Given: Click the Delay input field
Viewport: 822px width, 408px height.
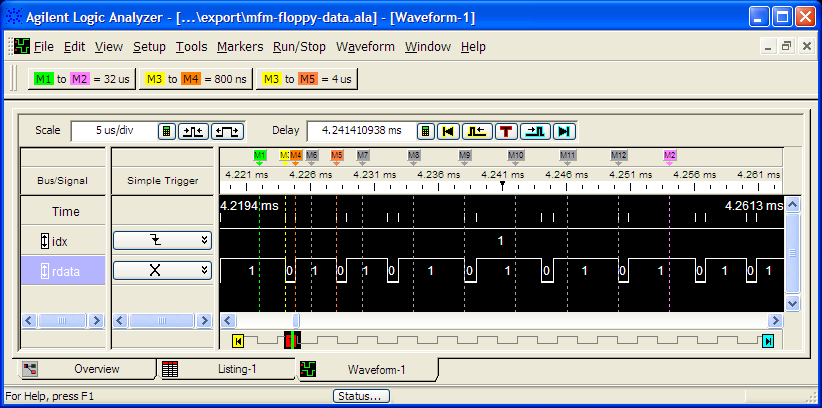Looking at the screenshot, I should point(361,131).
